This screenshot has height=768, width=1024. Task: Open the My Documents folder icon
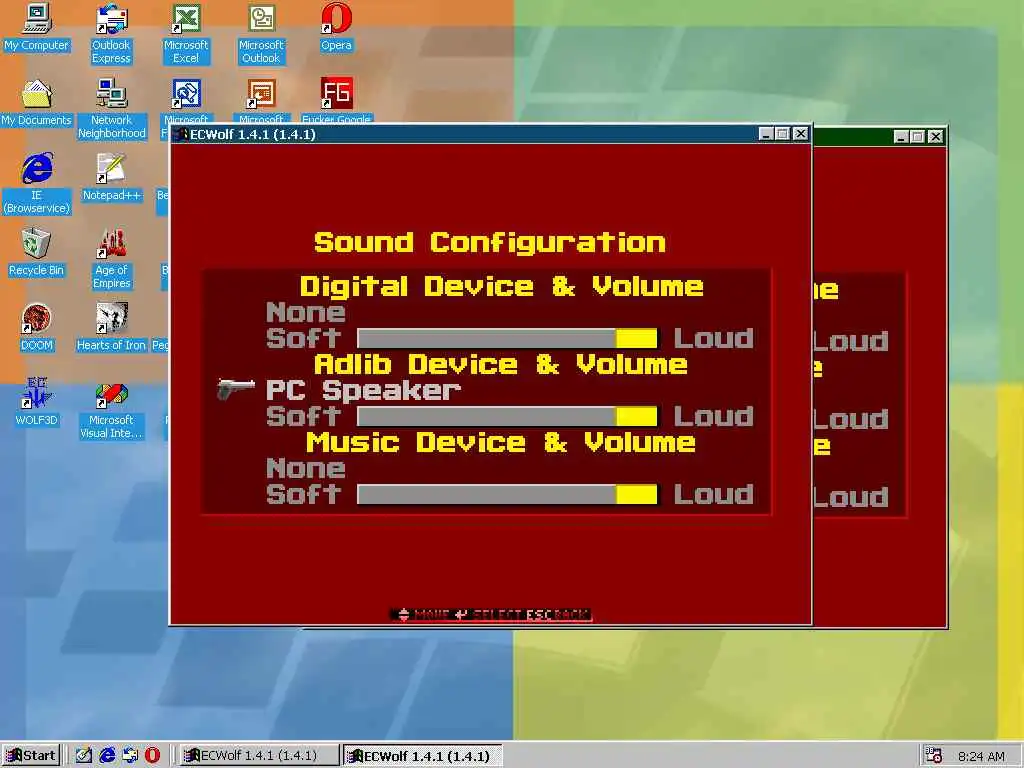(x=37, y=103)
